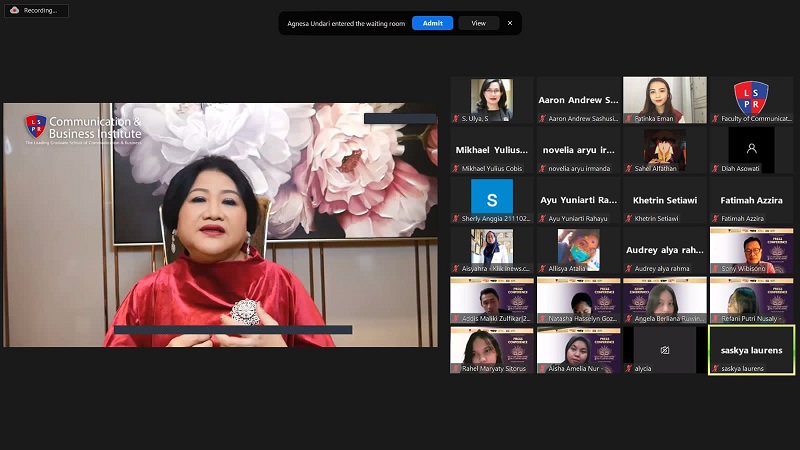The height and width of the screenshot is (450, 800).
Task: Select Sahel Alfathan's video thumbnail
Action: [664, 147]
